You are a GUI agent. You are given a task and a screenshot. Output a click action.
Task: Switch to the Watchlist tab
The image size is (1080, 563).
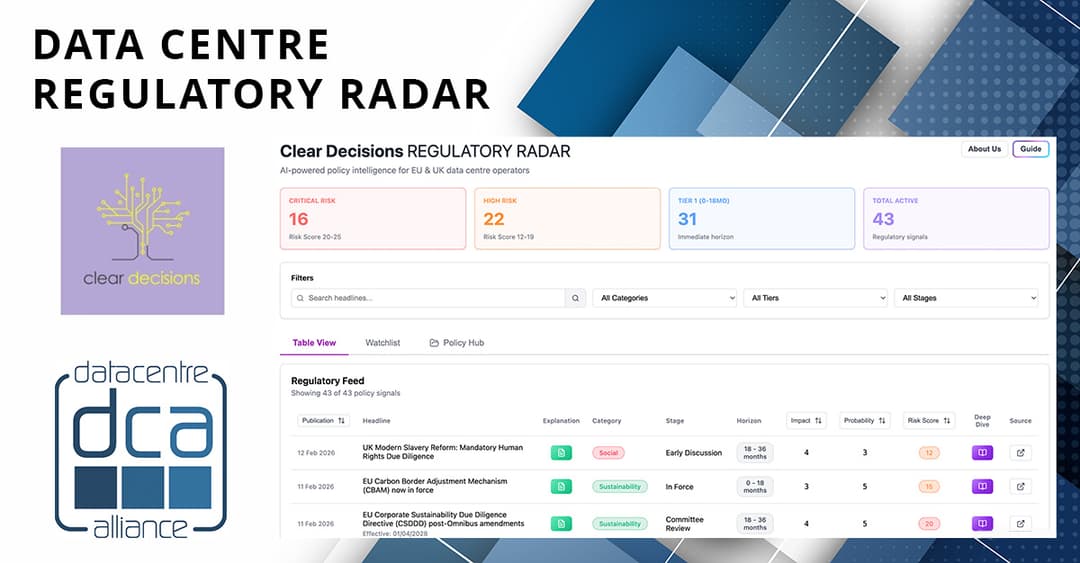click(x=382, y=342)
